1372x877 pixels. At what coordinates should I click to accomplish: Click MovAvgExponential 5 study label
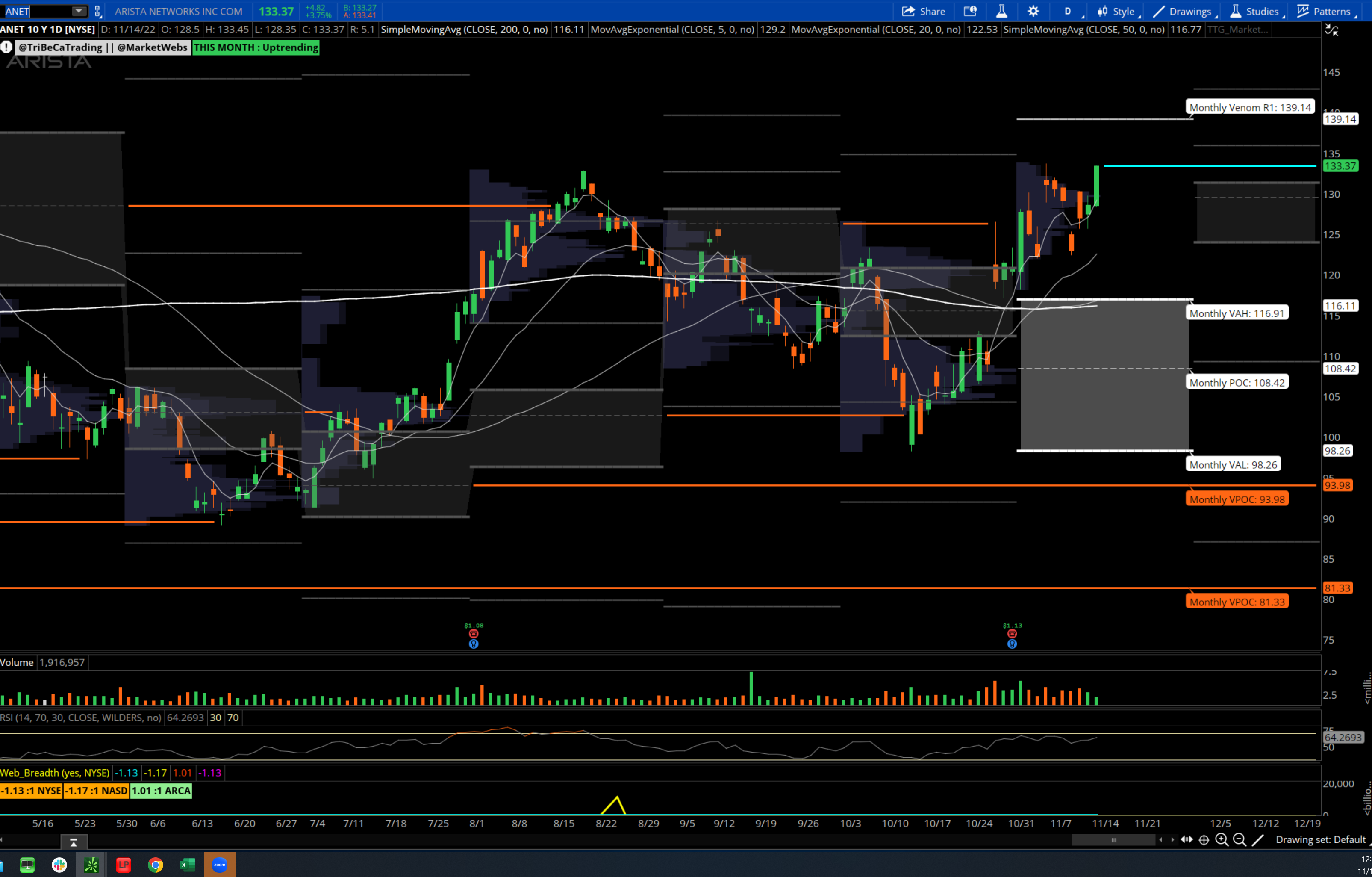tap(672, 29)
